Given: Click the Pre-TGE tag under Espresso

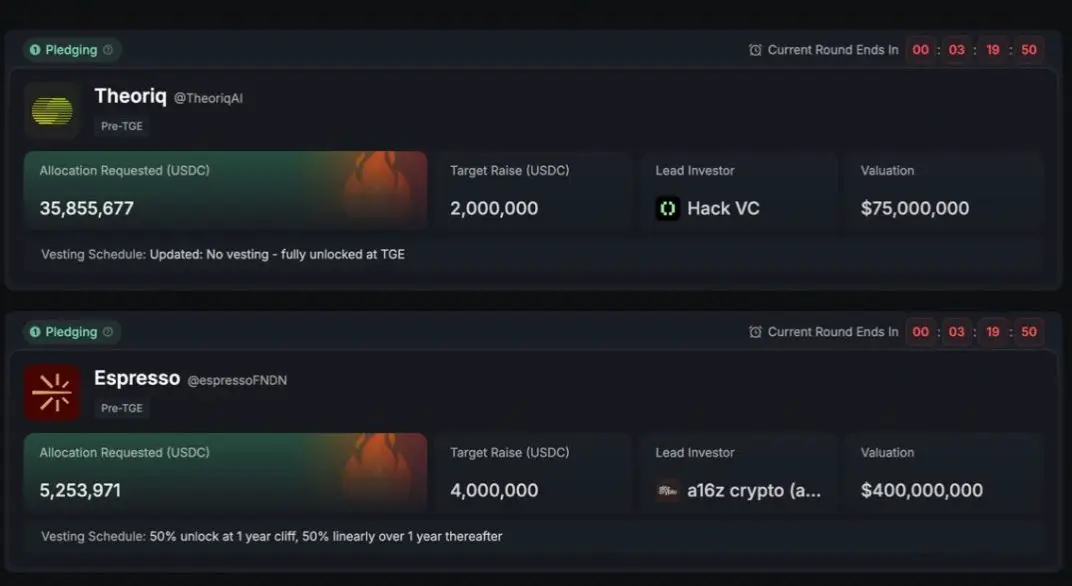Looking at the screenshot, I should [122, 408].
